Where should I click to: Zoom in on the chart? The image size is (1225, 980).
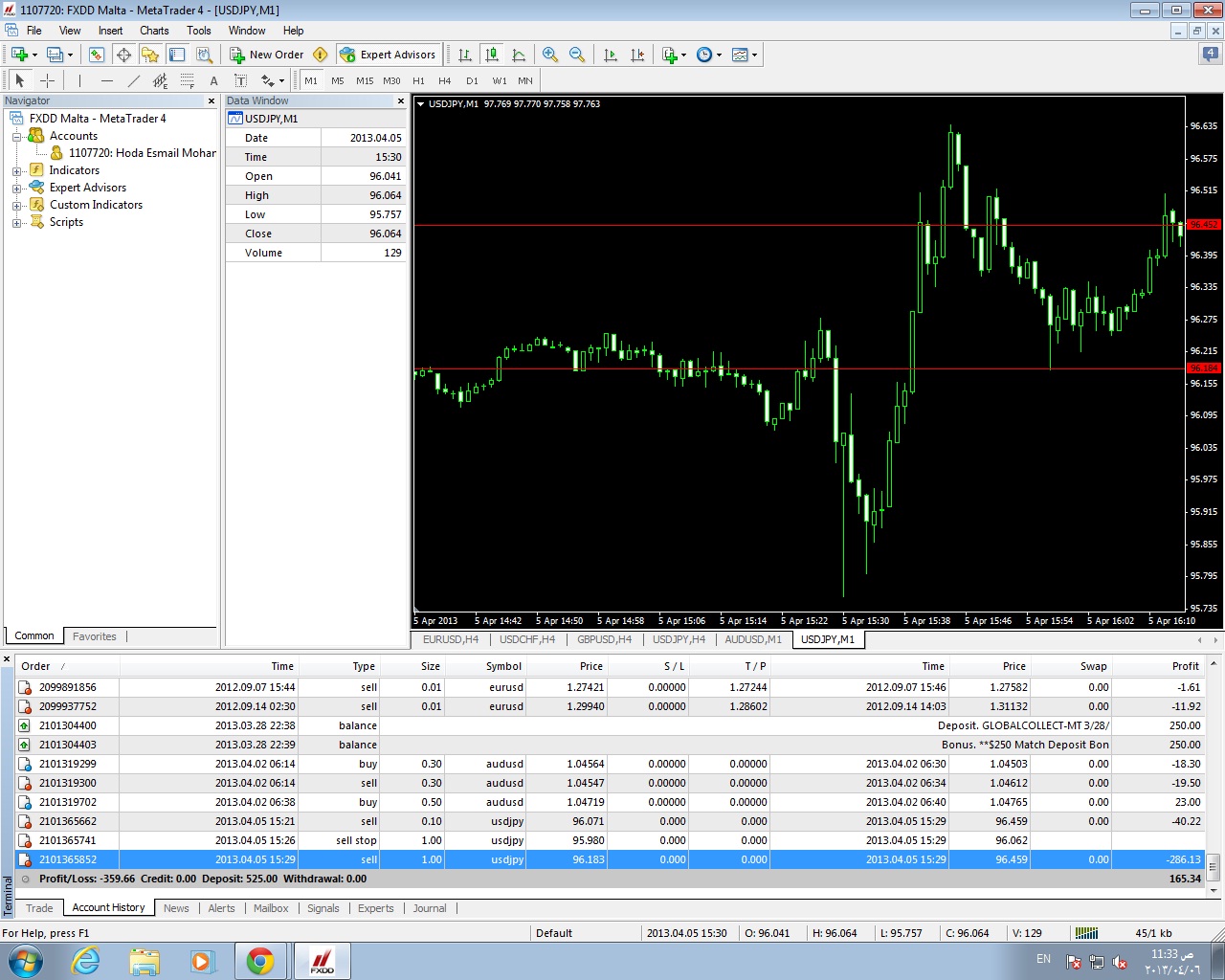[550, 55]
